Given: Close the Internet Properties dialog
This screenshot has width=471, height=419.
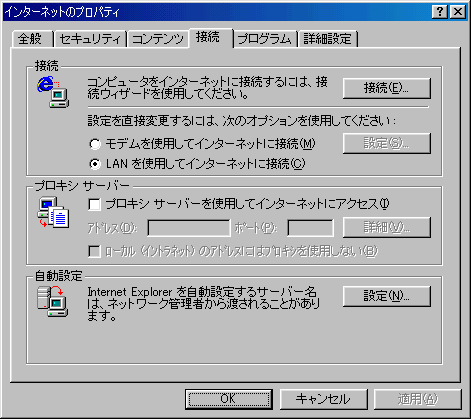Looking at the screenshot, I should point(458,12).
